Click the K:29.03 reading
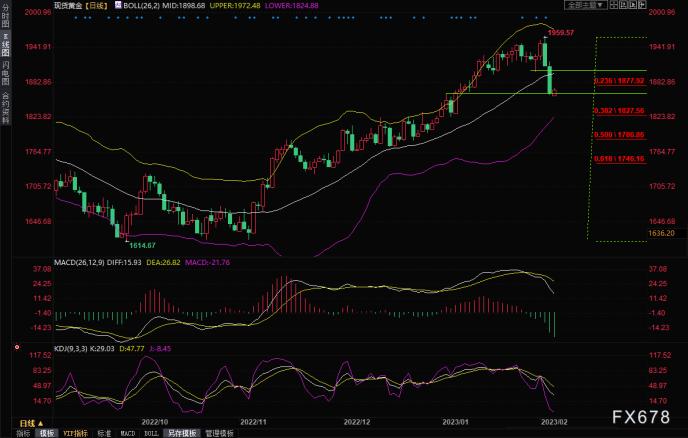 tap(102, 349)
